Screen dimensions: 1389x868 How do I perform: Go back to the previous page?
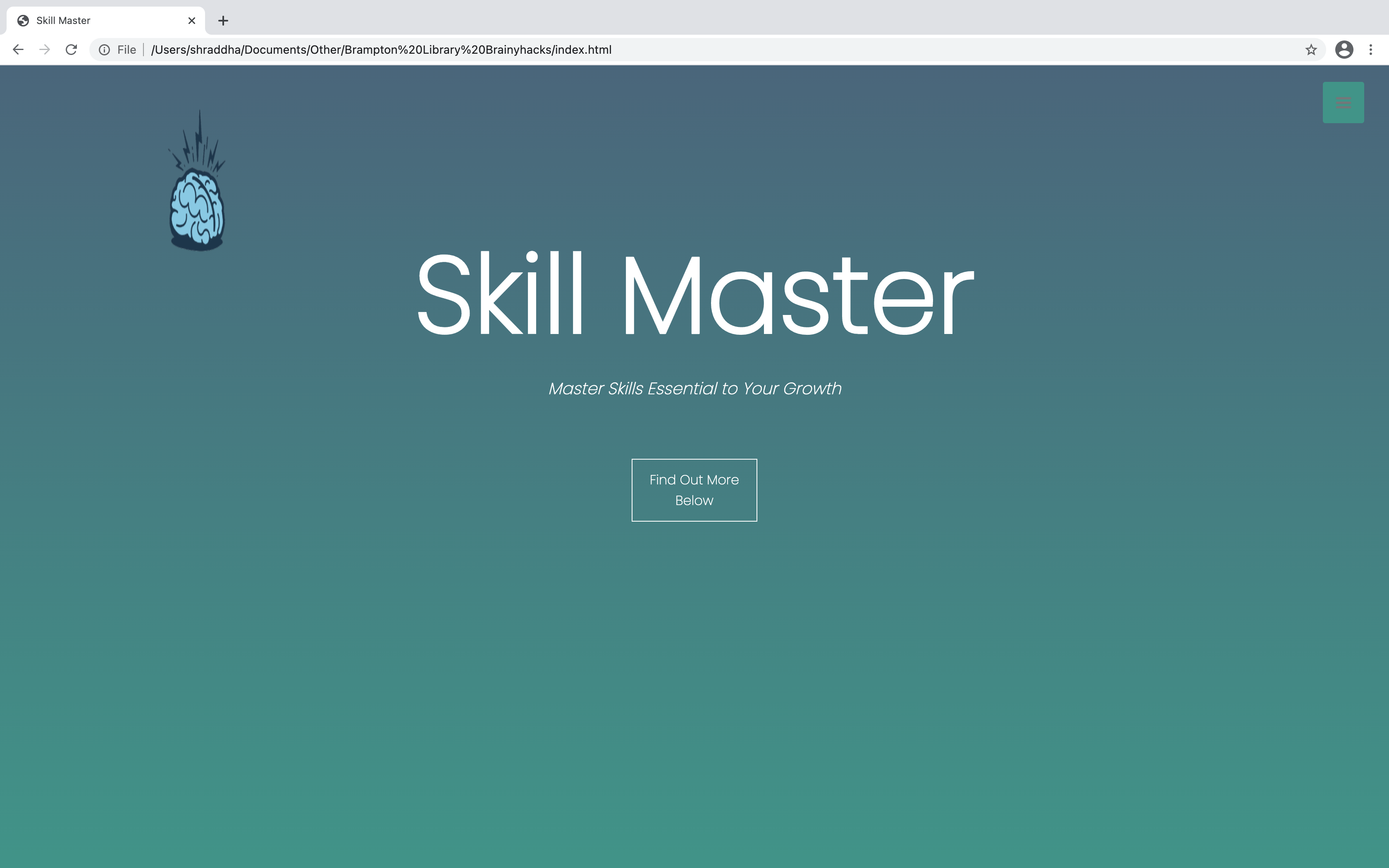tap(18, 50)
